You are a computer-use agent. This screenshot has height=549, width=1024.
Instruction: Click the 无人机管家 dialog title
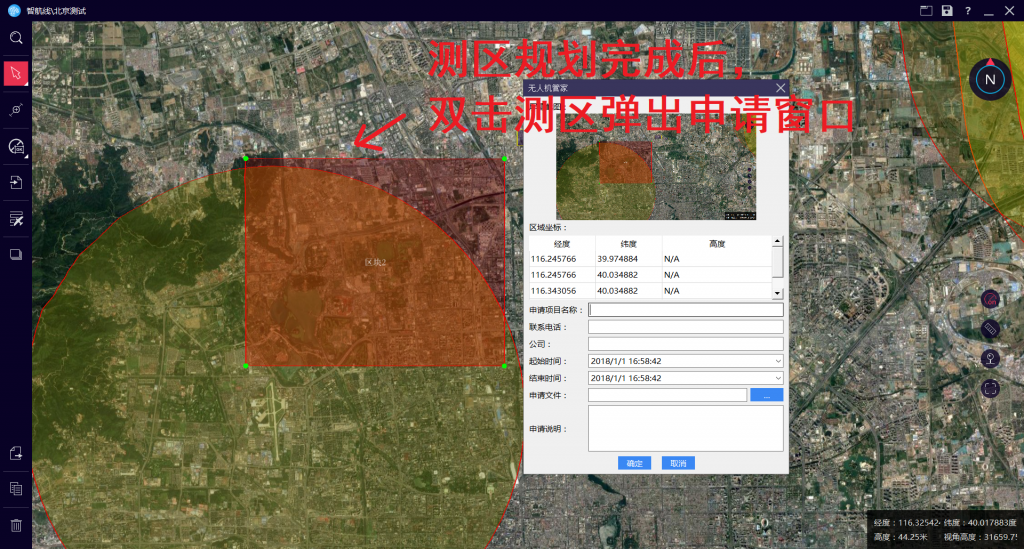[548, 87]
